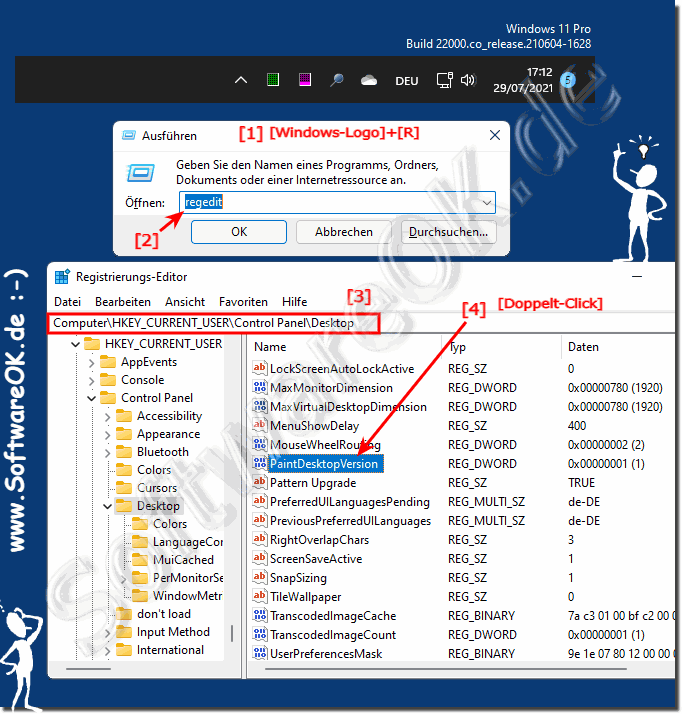Expand the Console key

92,381
